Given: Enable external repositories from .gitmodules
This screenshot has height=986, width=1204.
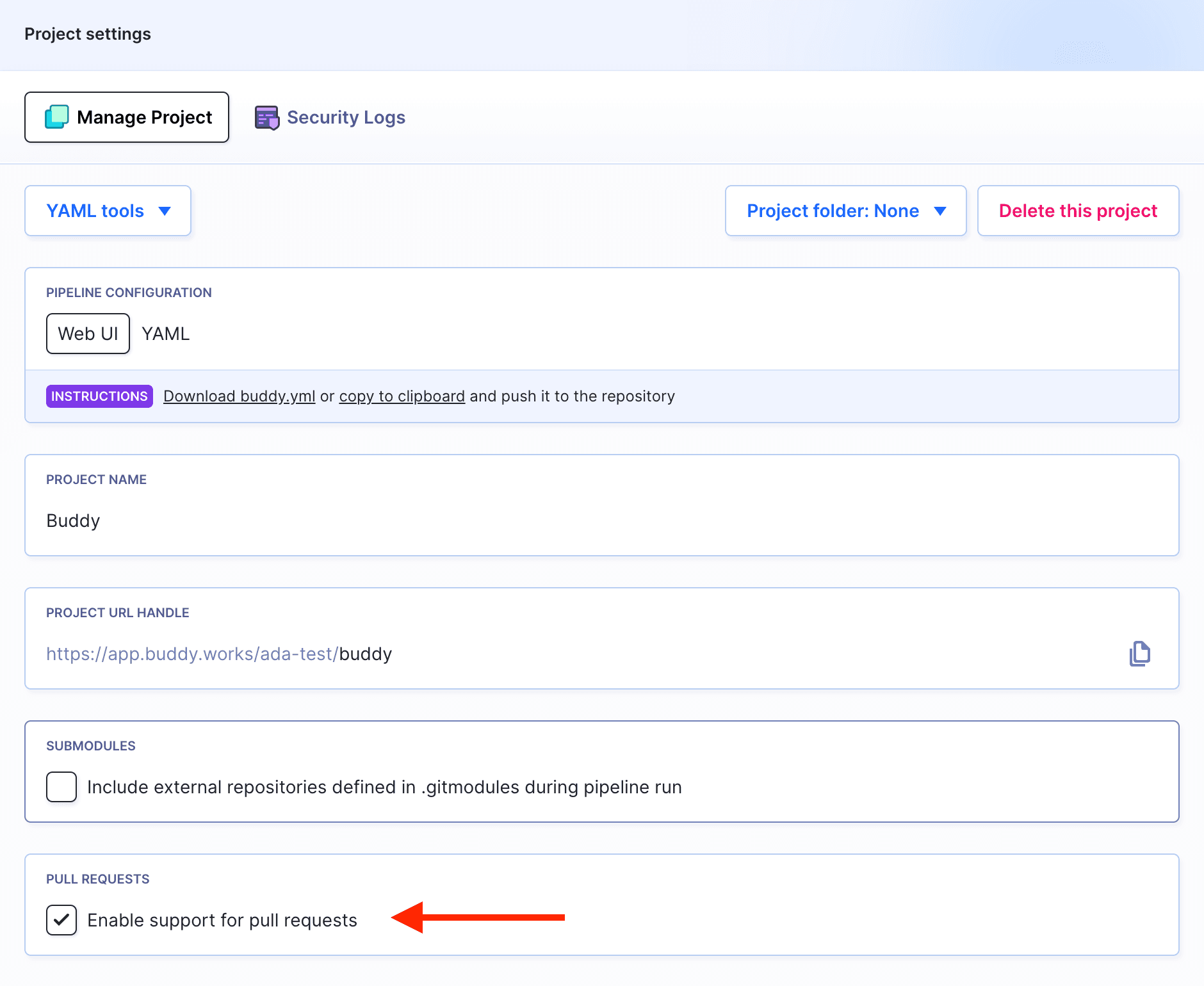Looking at the screenshot, I should 61,787.
